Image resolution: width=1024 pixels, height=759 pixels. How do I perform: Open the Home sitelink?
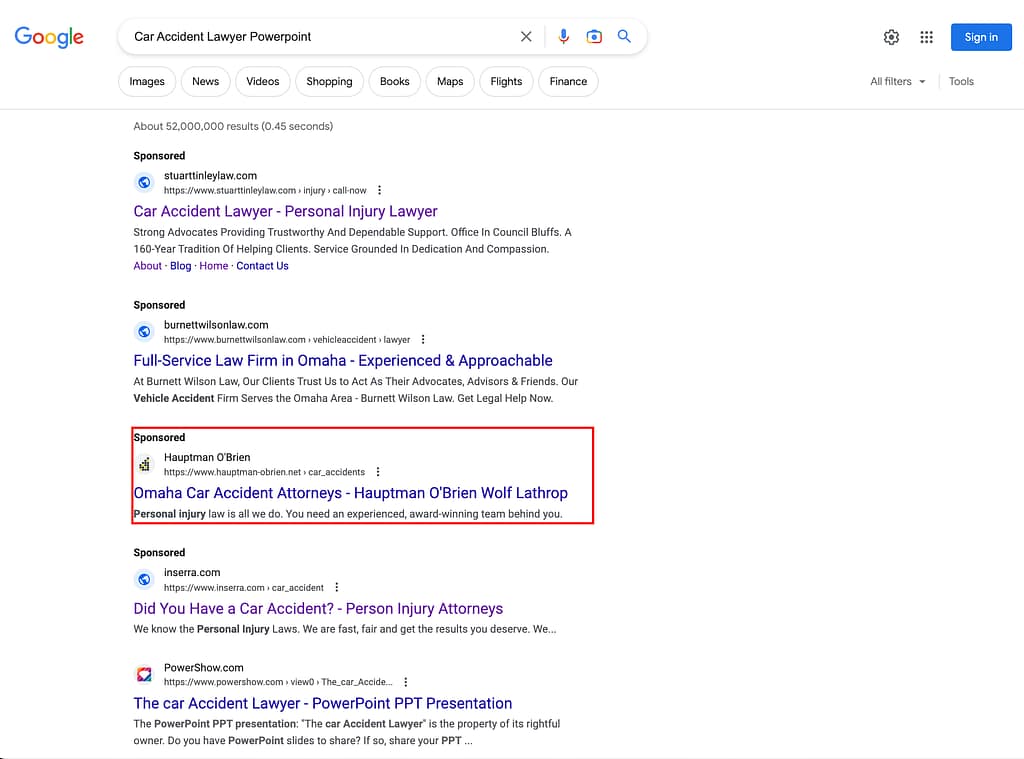[x=214, y=266]
